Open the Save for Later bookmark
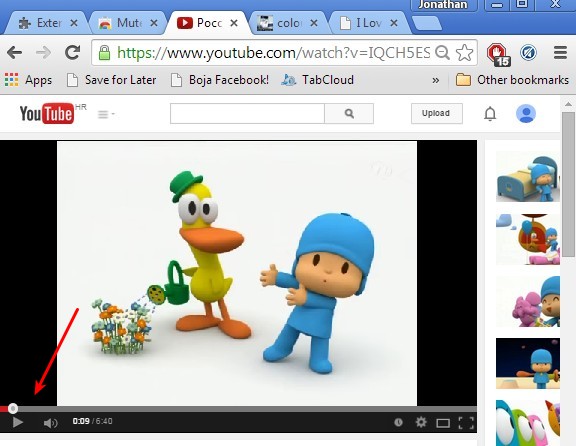The image size is (576, 446). point(112,80)
